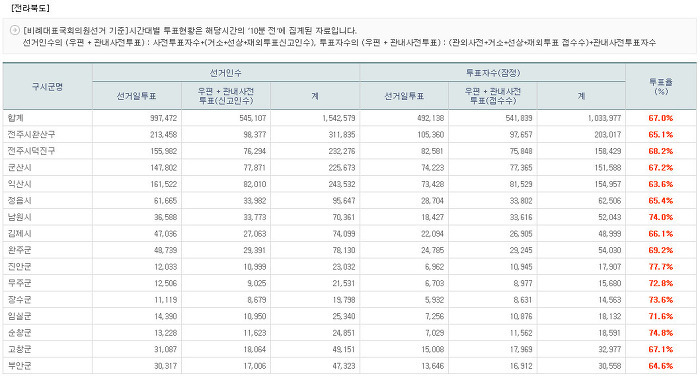Click the 65.1% turnout for 전주시완산구
The height and width of the screenshot is (380, 700).
(661, 135)
